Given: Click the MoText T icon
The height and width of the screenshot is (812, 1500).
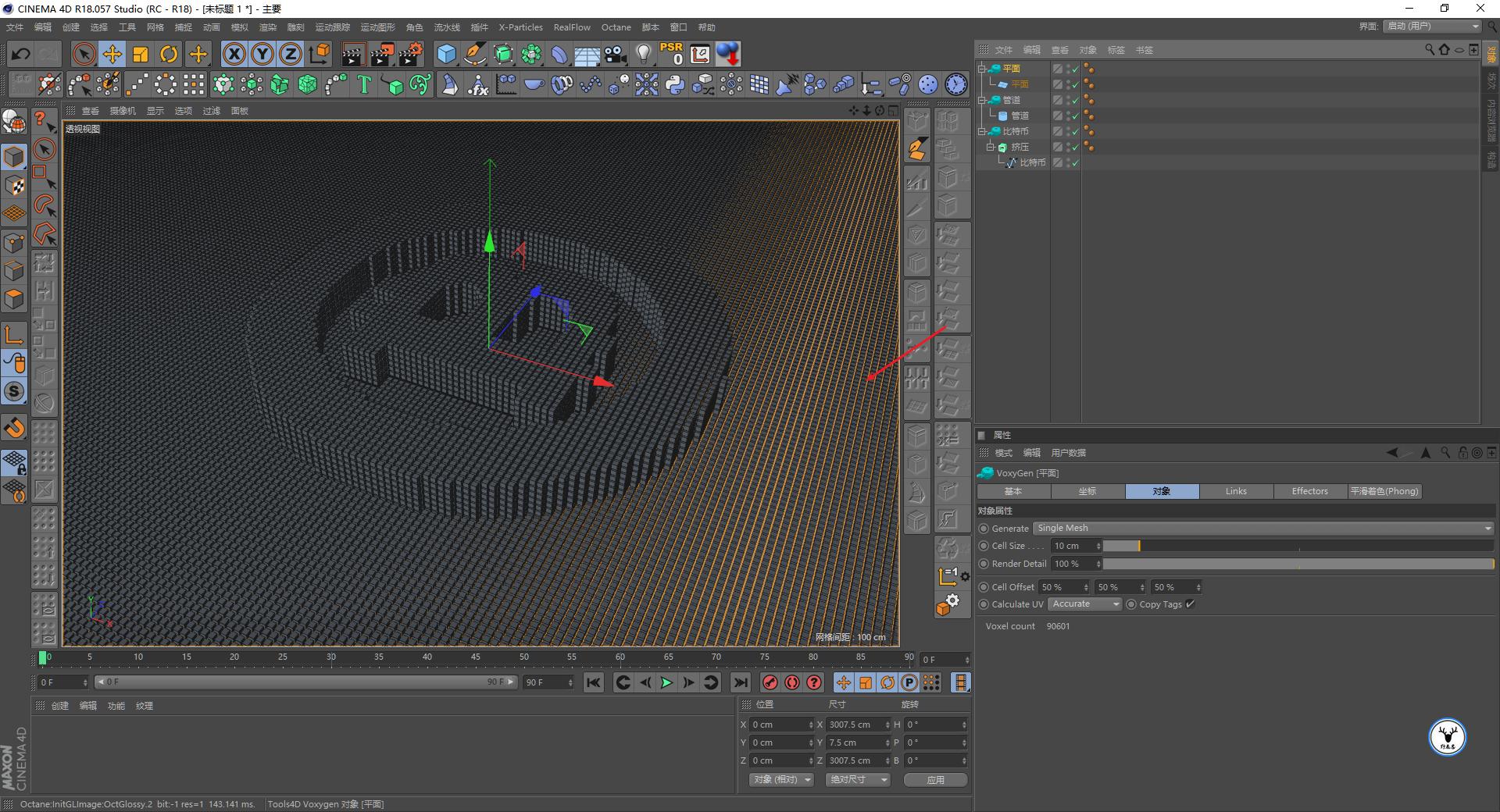Looking at the screenshot, I should (x=363, y=84).
